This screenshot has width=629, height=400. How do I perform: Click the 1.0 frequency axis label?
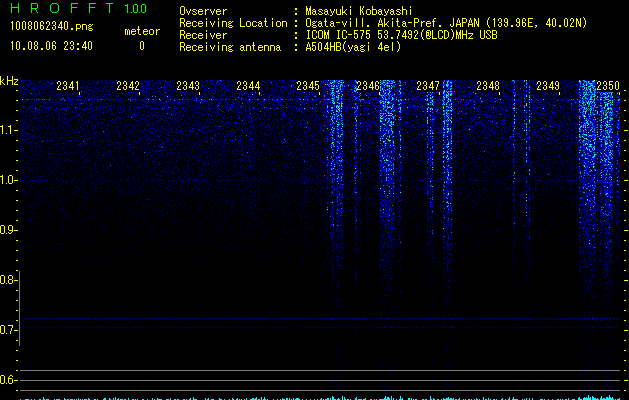click(x=8, y=180)
